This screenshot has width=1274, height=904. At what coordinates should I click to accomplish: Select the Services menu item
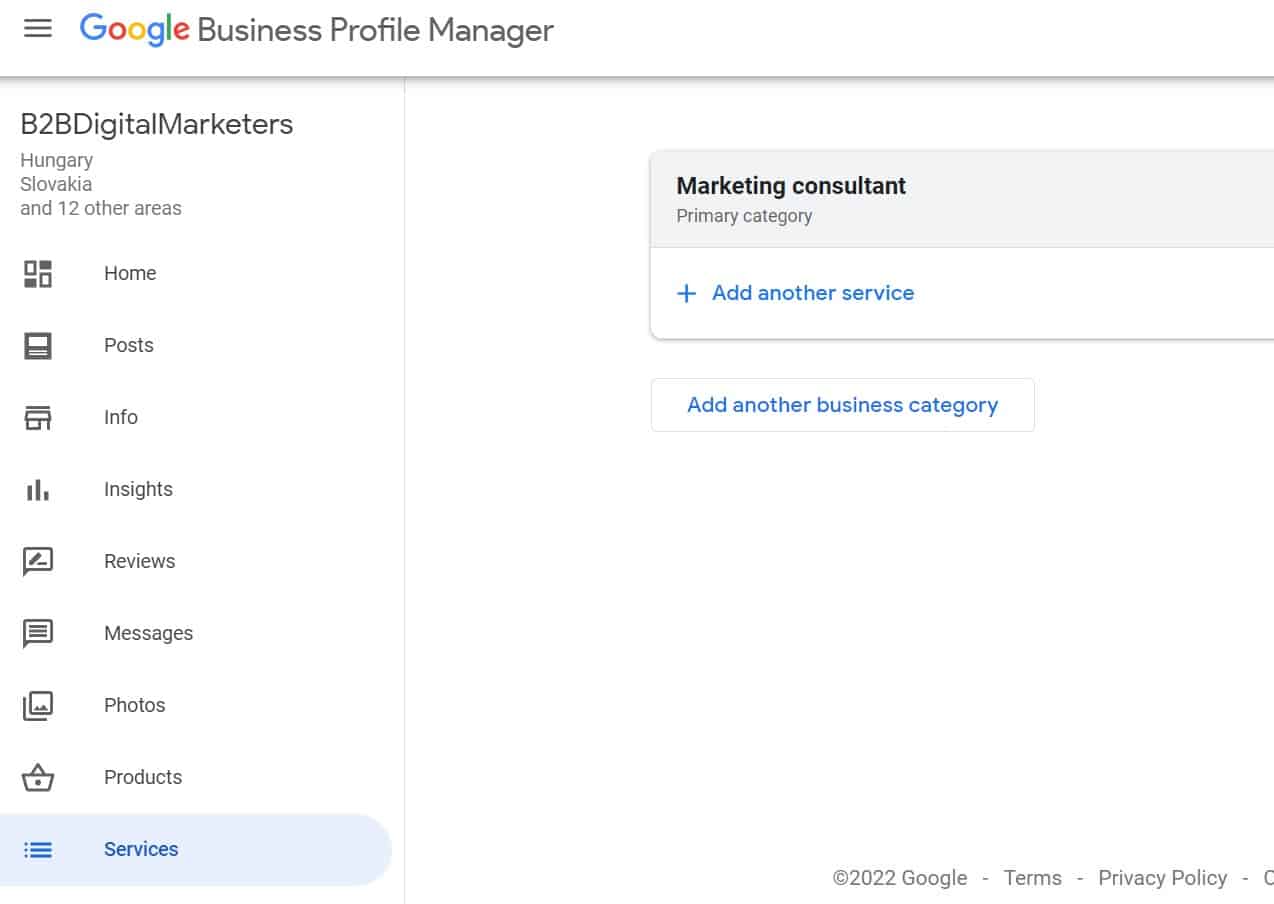click(x=196, y=849)
